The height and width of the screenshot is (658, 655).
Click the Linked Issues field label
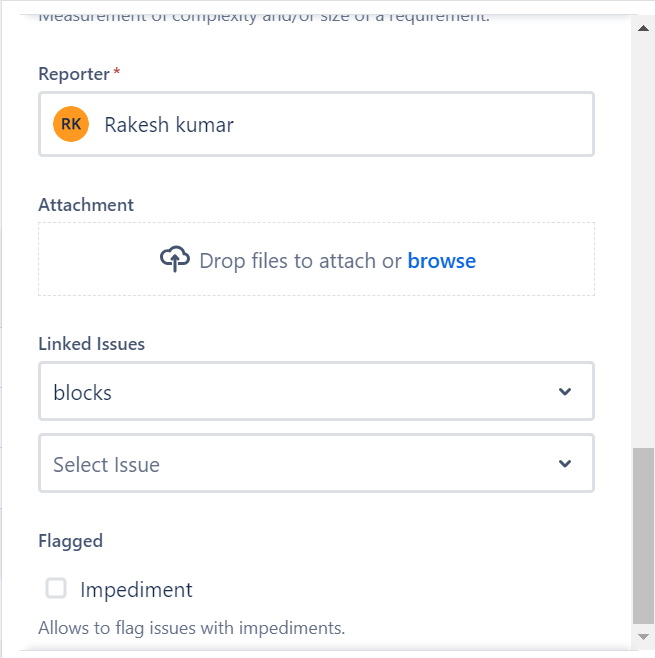coord(91,344)
